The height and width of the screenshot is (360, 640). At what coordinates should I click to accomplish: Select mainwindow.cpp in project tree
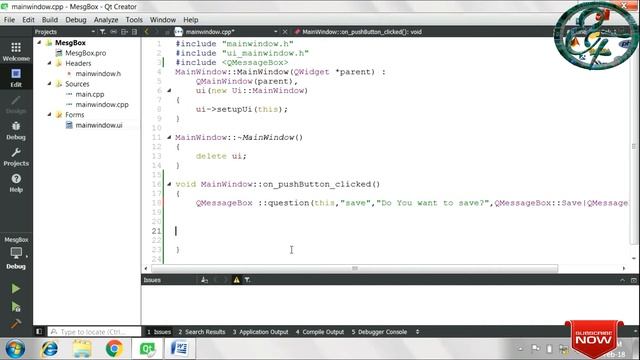pos(102,104)
